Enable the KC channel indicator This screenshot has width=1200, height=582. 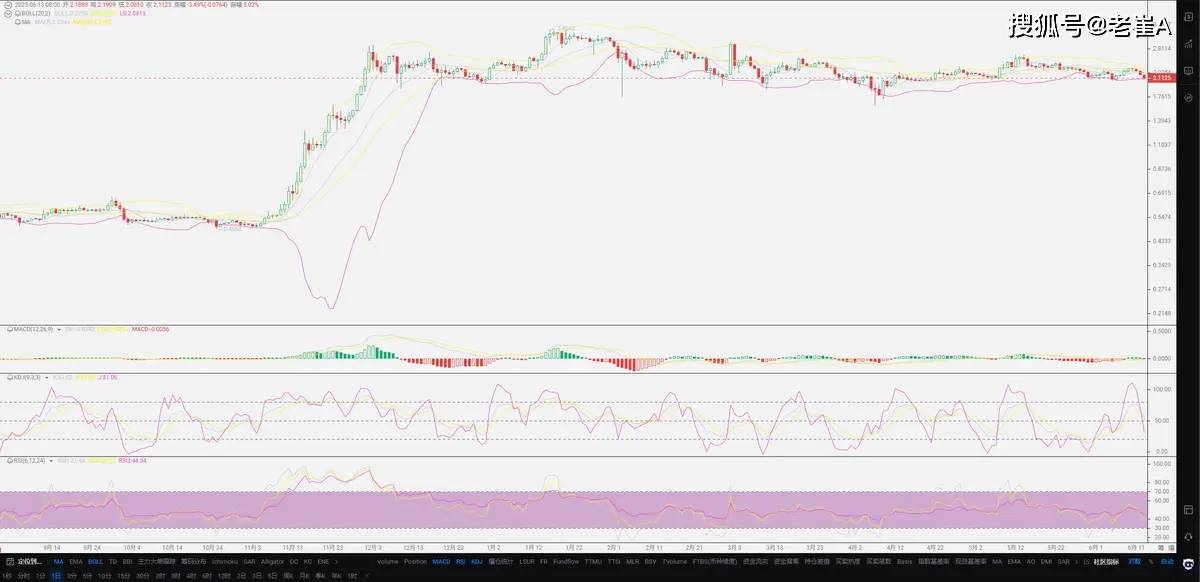[307, 562]
